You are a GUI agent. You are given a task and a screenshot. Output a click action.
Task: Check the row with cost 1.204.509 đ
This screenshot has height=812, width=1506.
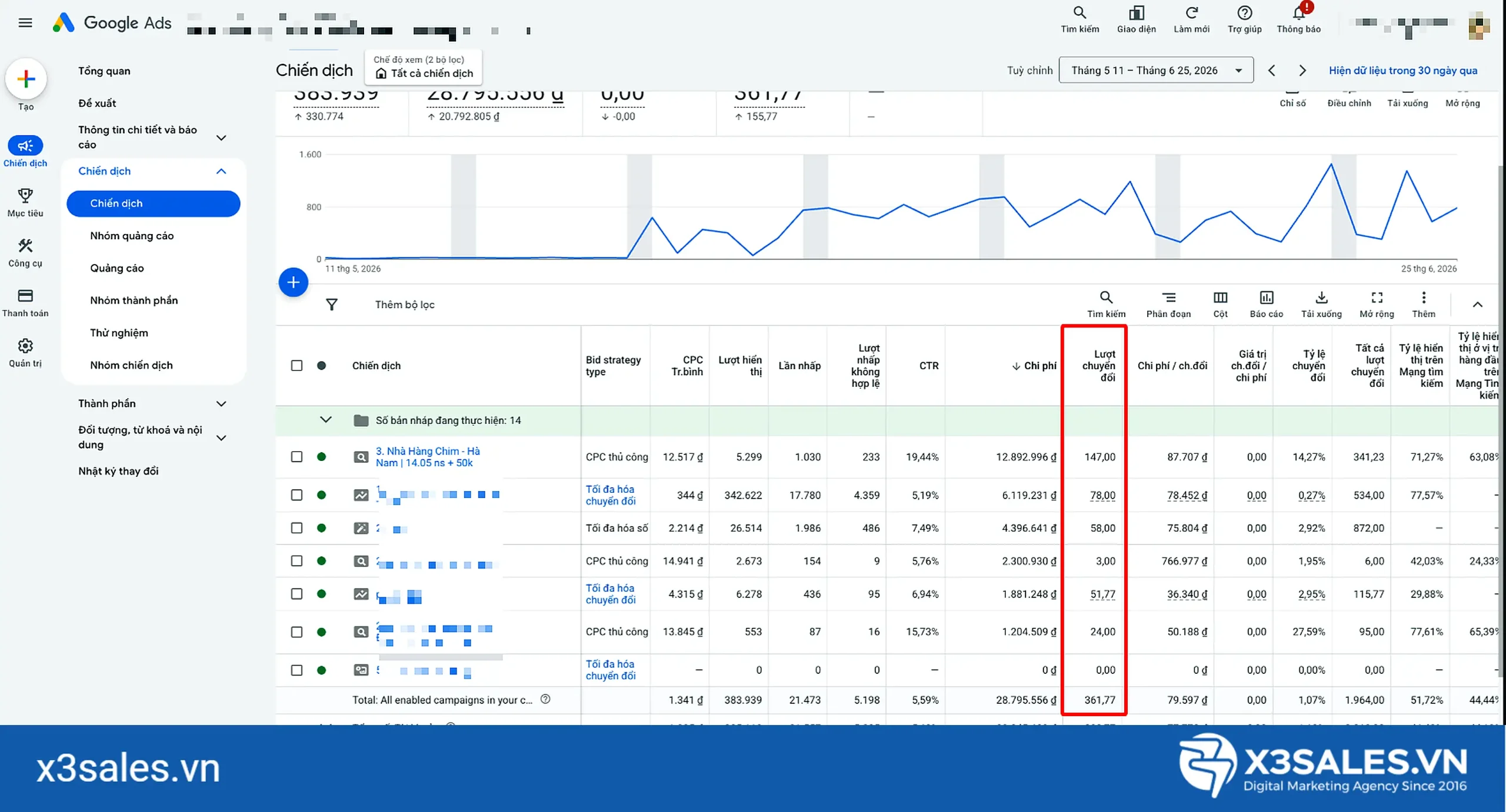tap(296, 631)
